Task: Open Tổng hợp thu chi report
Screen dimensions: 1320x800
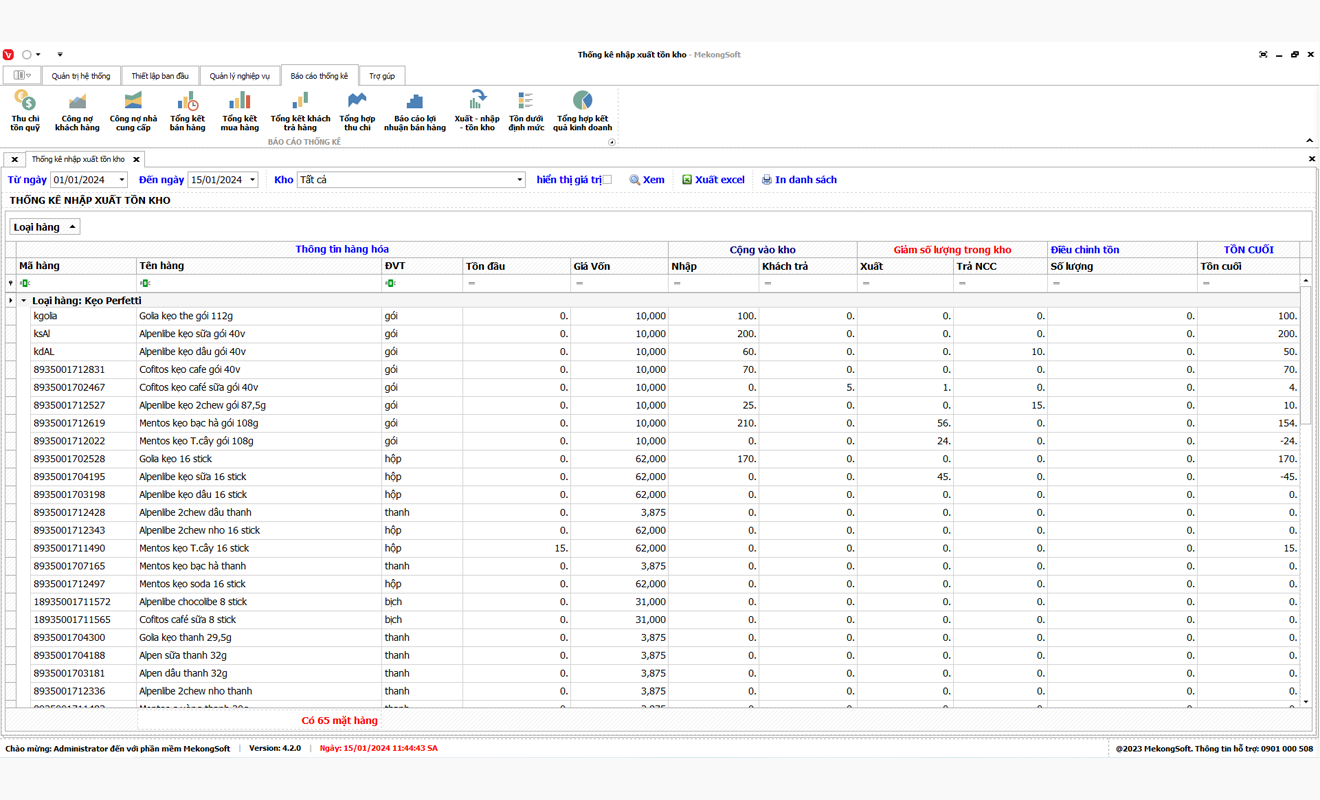Action: [357, 111]
